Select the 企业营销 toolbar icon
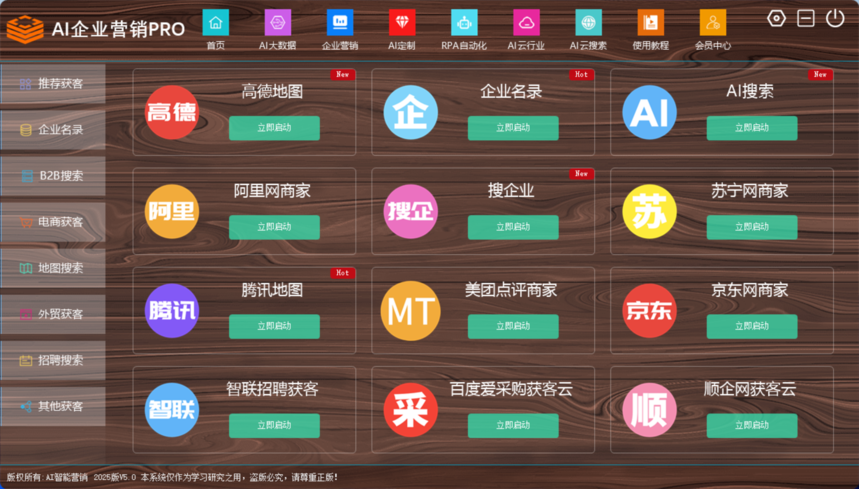The width and height of the screenshot is (859, 489). [x=340, y=22]
